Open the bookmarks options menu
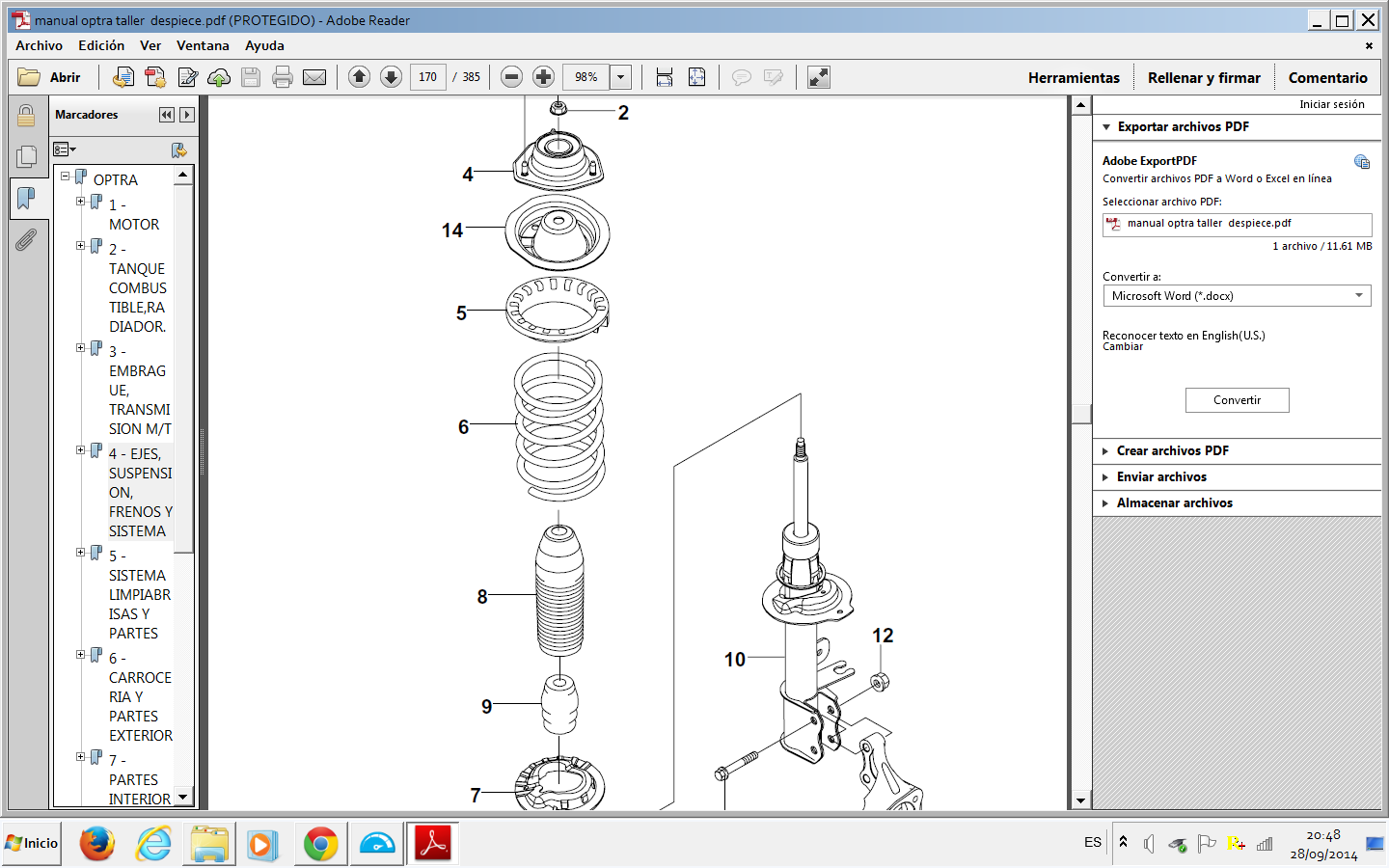Image resolution: width=1389 pixels, height=868 pixels. click(65, 149)
